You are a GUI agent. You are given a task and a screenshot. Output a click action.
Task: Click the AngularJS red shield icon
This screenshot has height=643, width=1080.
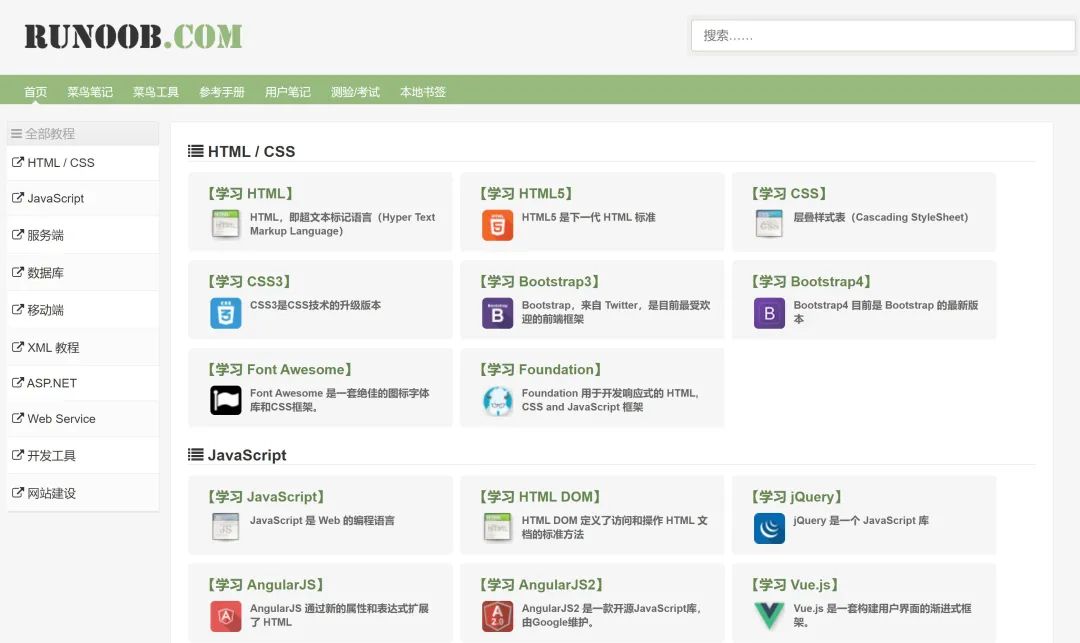[x=225, y=616]
